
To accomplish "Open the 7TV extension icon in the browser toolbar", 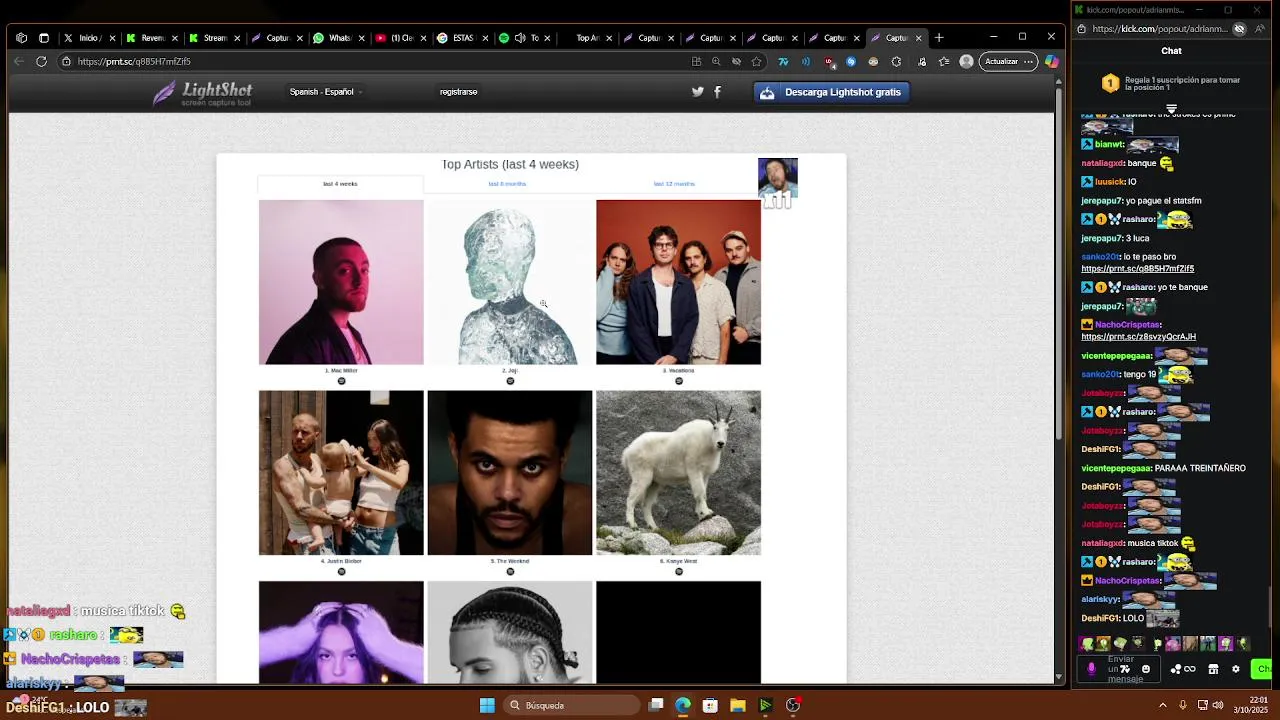I will (x=783, y=61).
